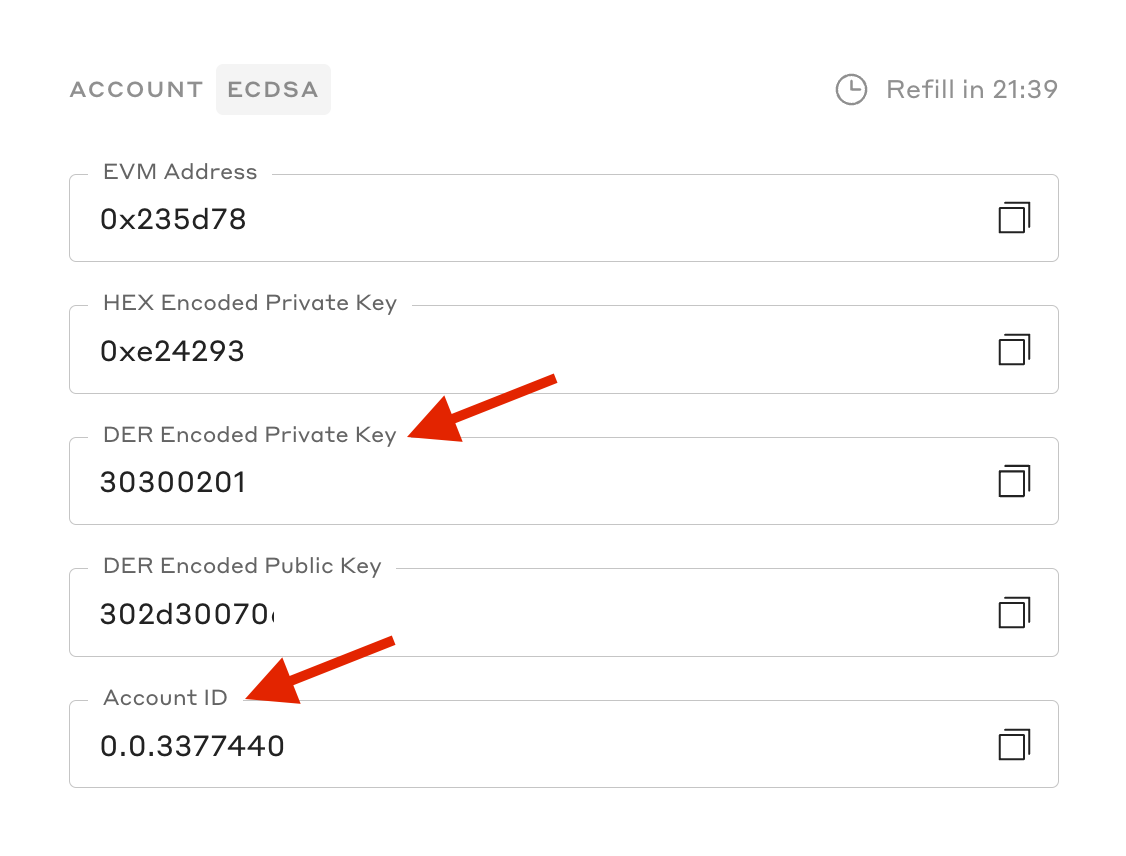
Task: Click the "DER Encoded Public Key" label
Action: [x=242, y=566]
